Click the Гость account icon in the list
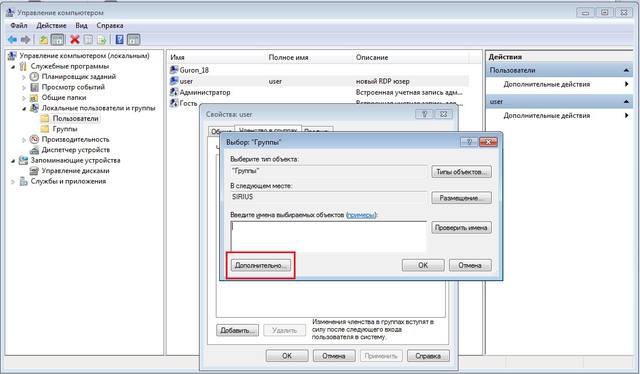Screen dimensions: 640x374 [x=174, y=103]
